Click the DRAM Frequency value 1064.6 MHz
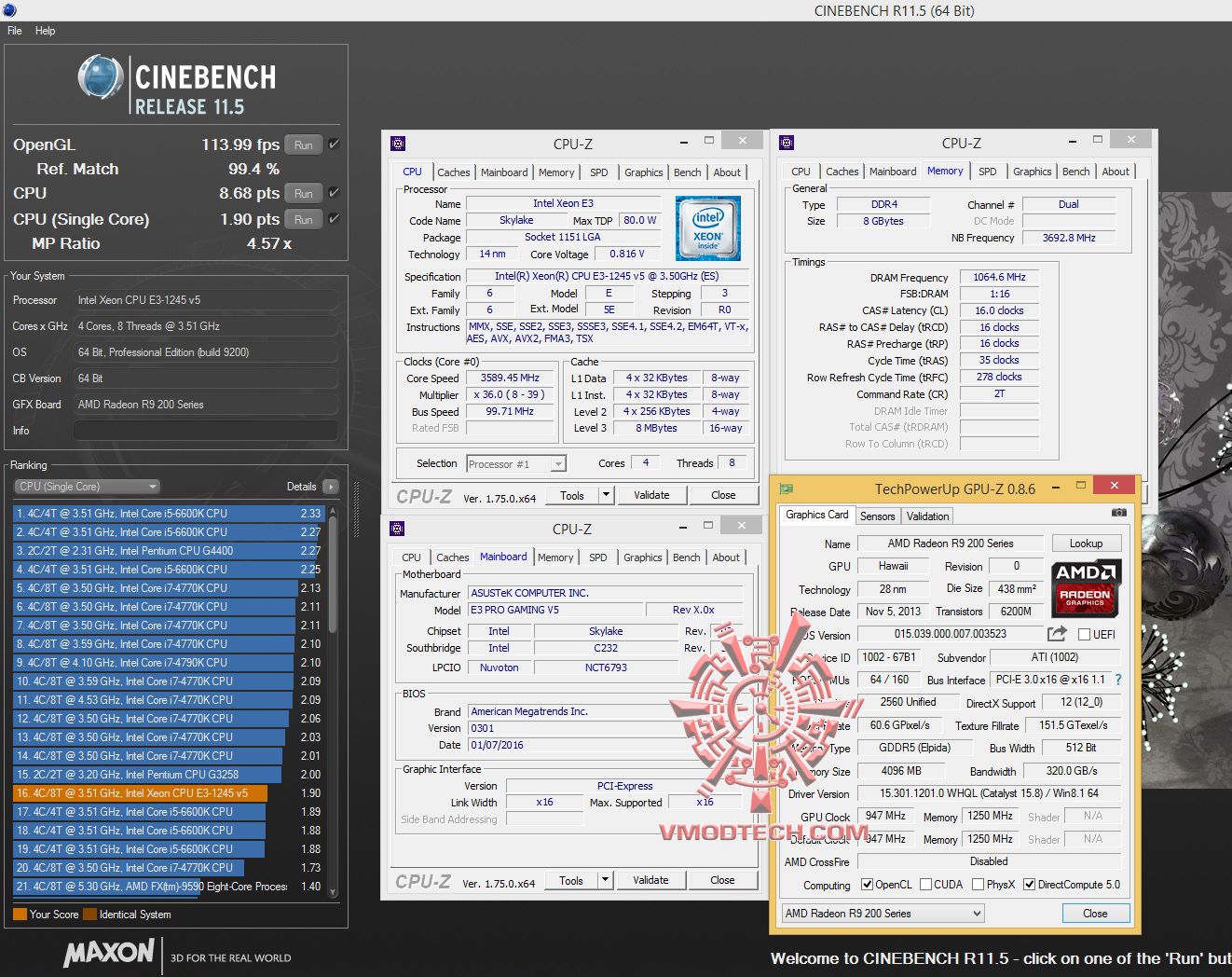 (999, 277)
